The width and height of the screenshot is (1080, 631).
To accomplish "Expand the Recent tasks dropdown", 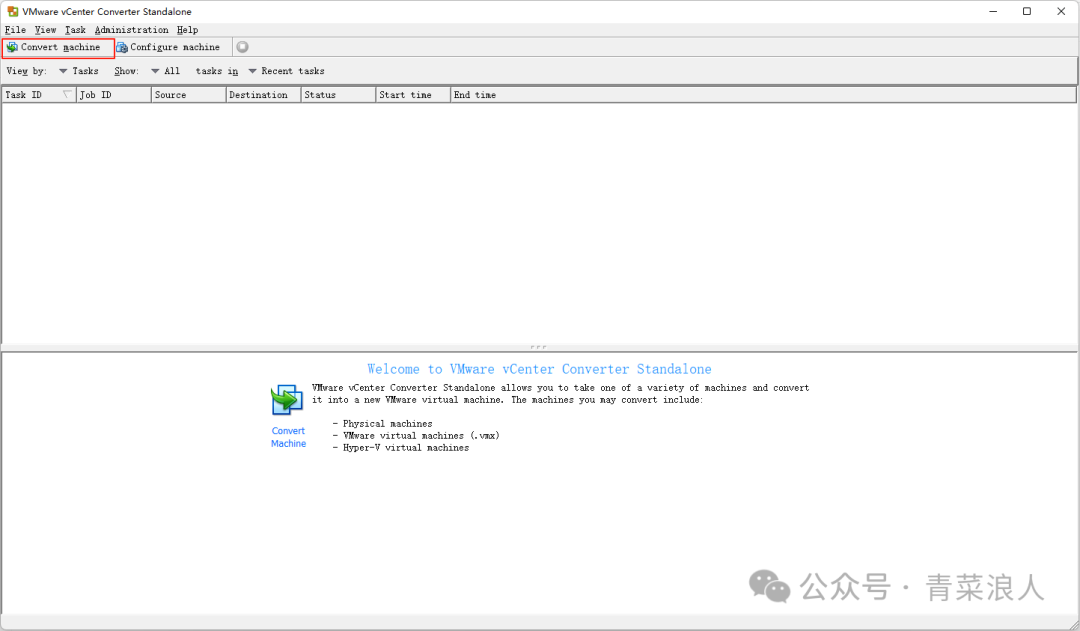I will click(x=287, y=71).
